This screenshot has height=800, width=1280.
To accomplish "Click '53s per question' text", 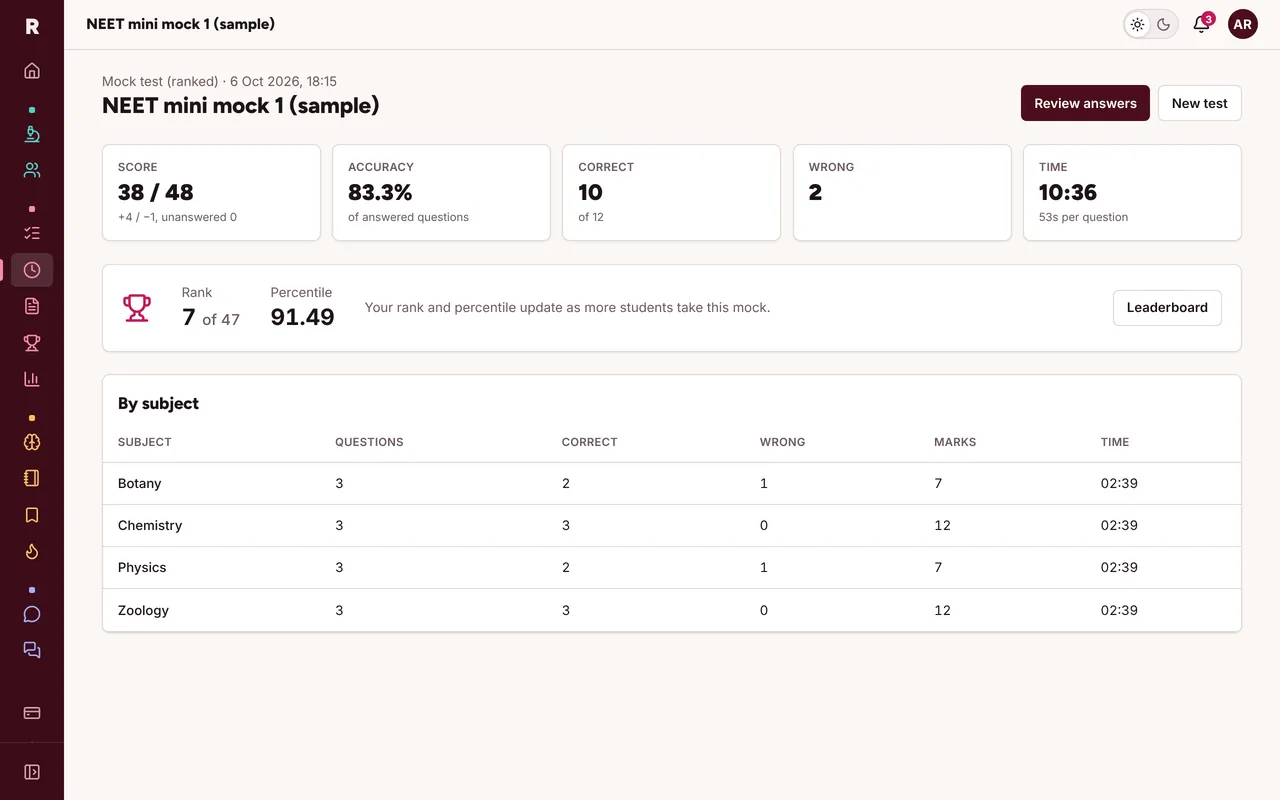I will tap(1083, 217).
